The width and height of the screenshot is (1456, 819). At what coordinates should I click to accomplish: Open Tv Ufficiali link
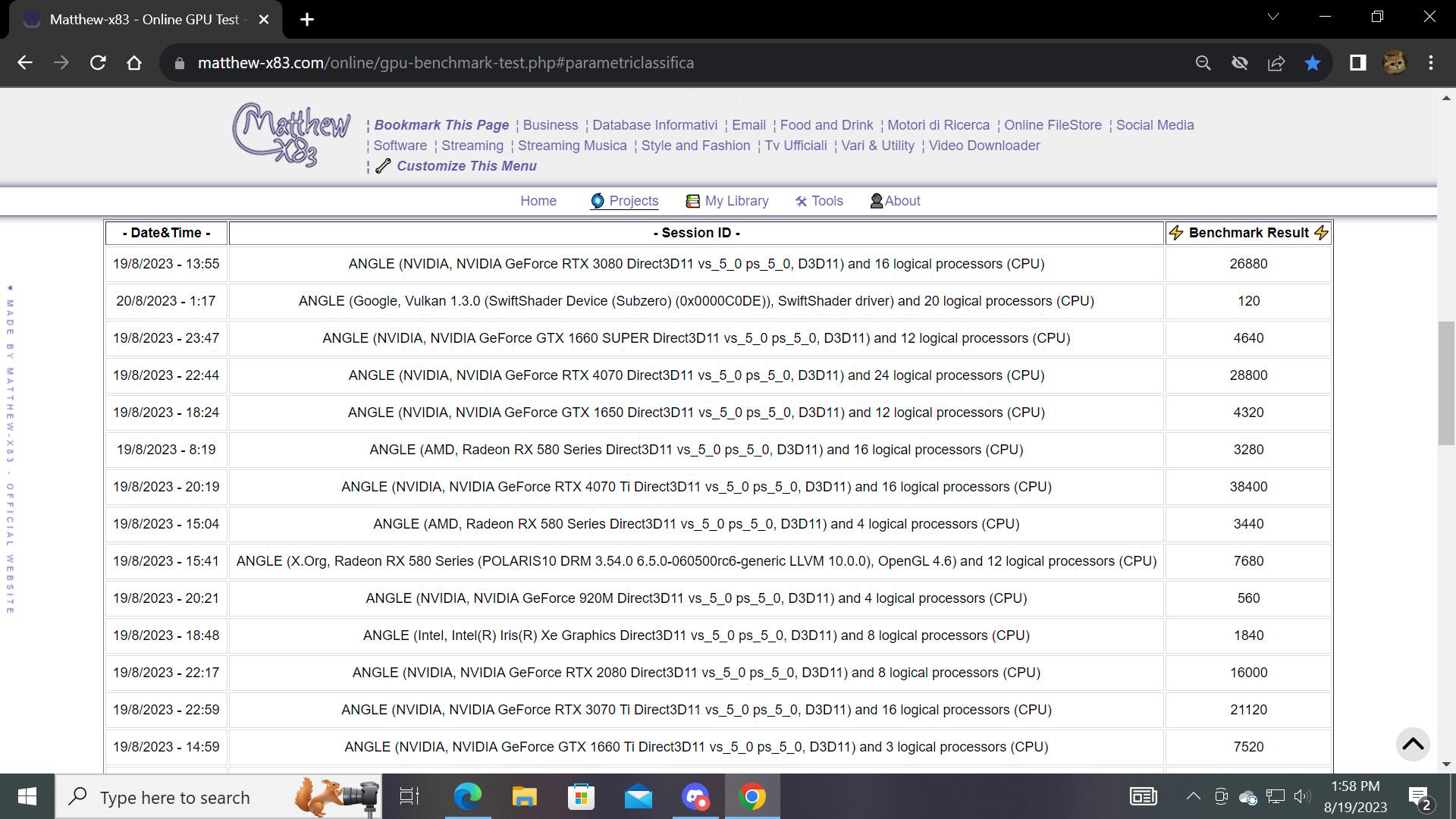[795, 146]
